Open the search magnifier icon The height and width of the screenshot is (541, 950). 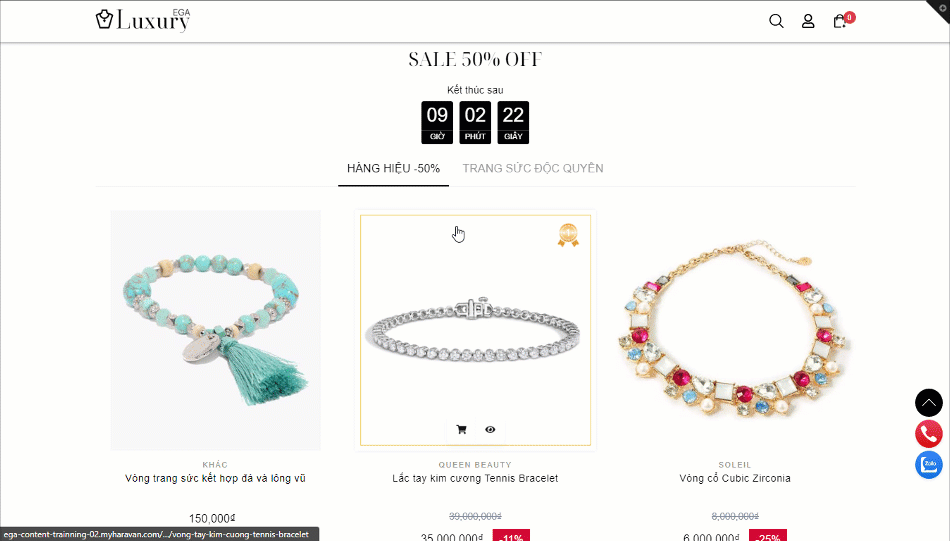[776, 21]
